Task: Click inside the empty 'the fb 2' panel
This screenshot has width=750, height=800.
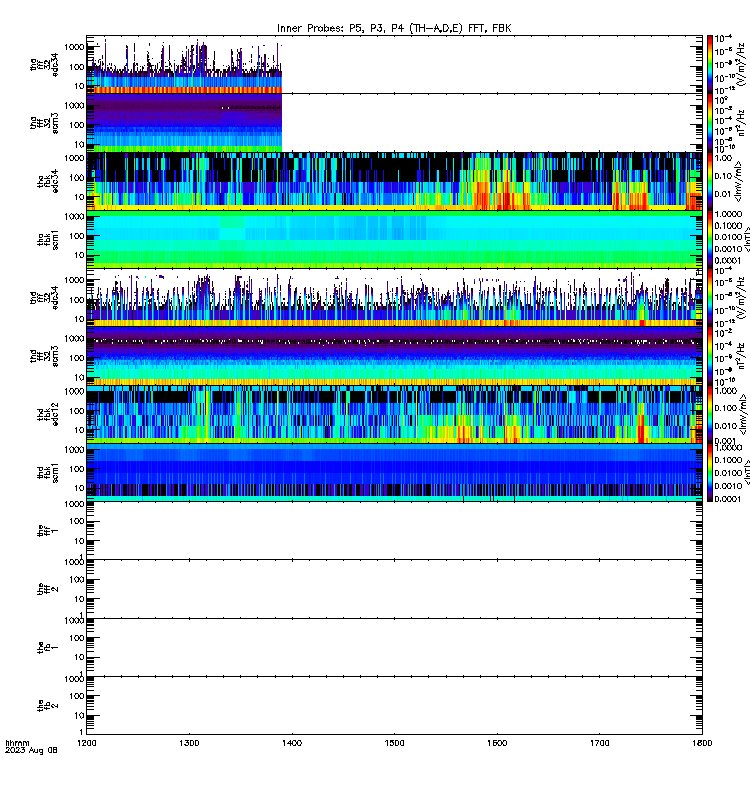Action: [x=394, y=706]
